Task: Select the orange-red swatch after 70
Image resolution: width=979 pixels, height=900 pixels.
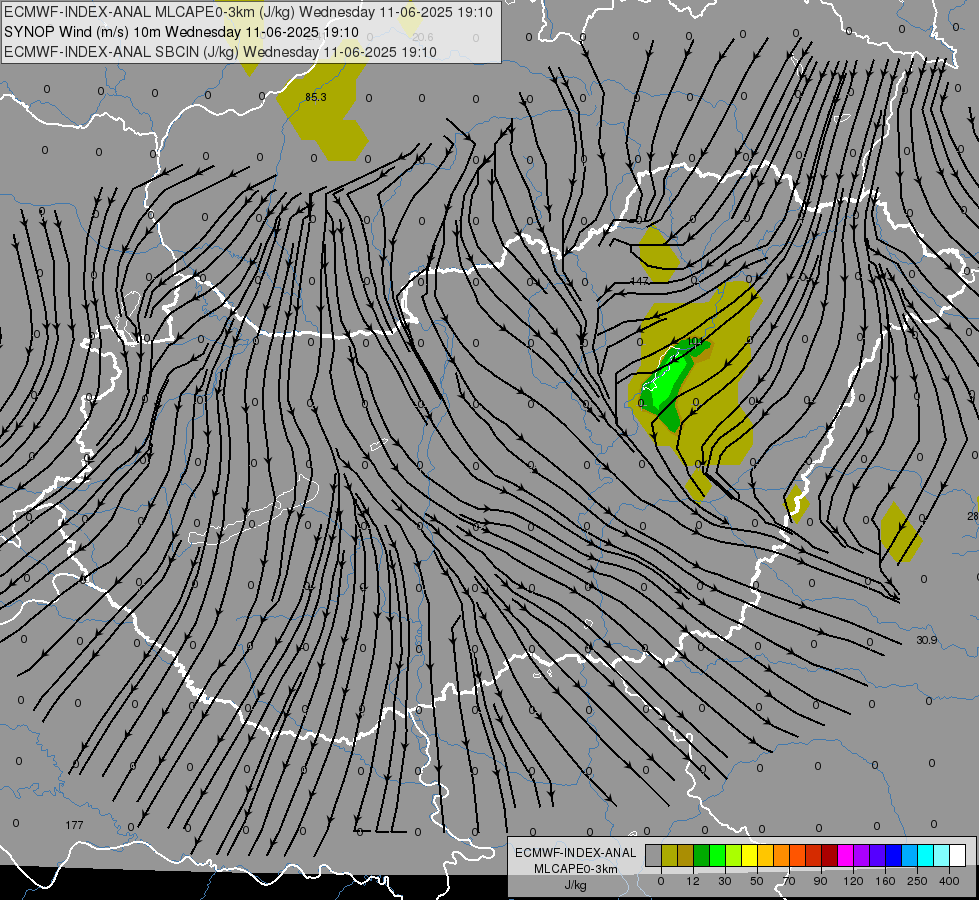Action: coord(798,855)
